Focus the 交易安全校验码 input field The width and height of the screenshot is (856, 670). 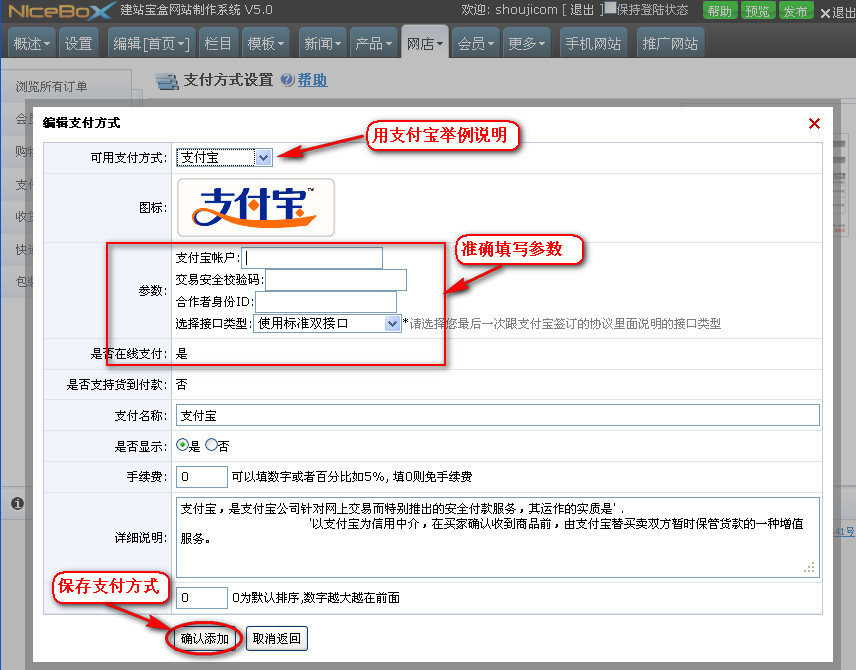tap(336, 280)
